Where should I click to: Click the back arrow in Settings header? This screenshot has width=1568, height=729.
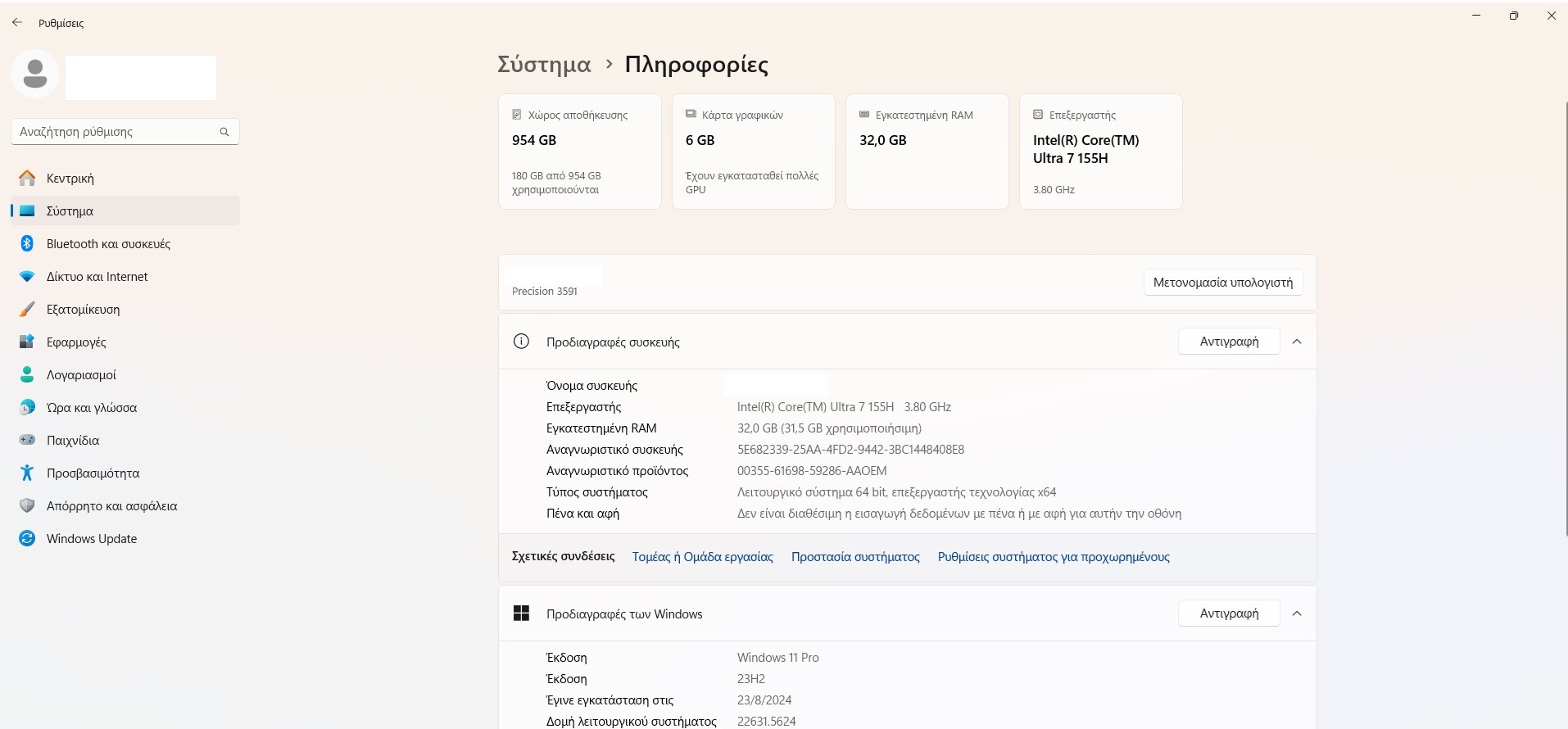[x=17, y=23]
